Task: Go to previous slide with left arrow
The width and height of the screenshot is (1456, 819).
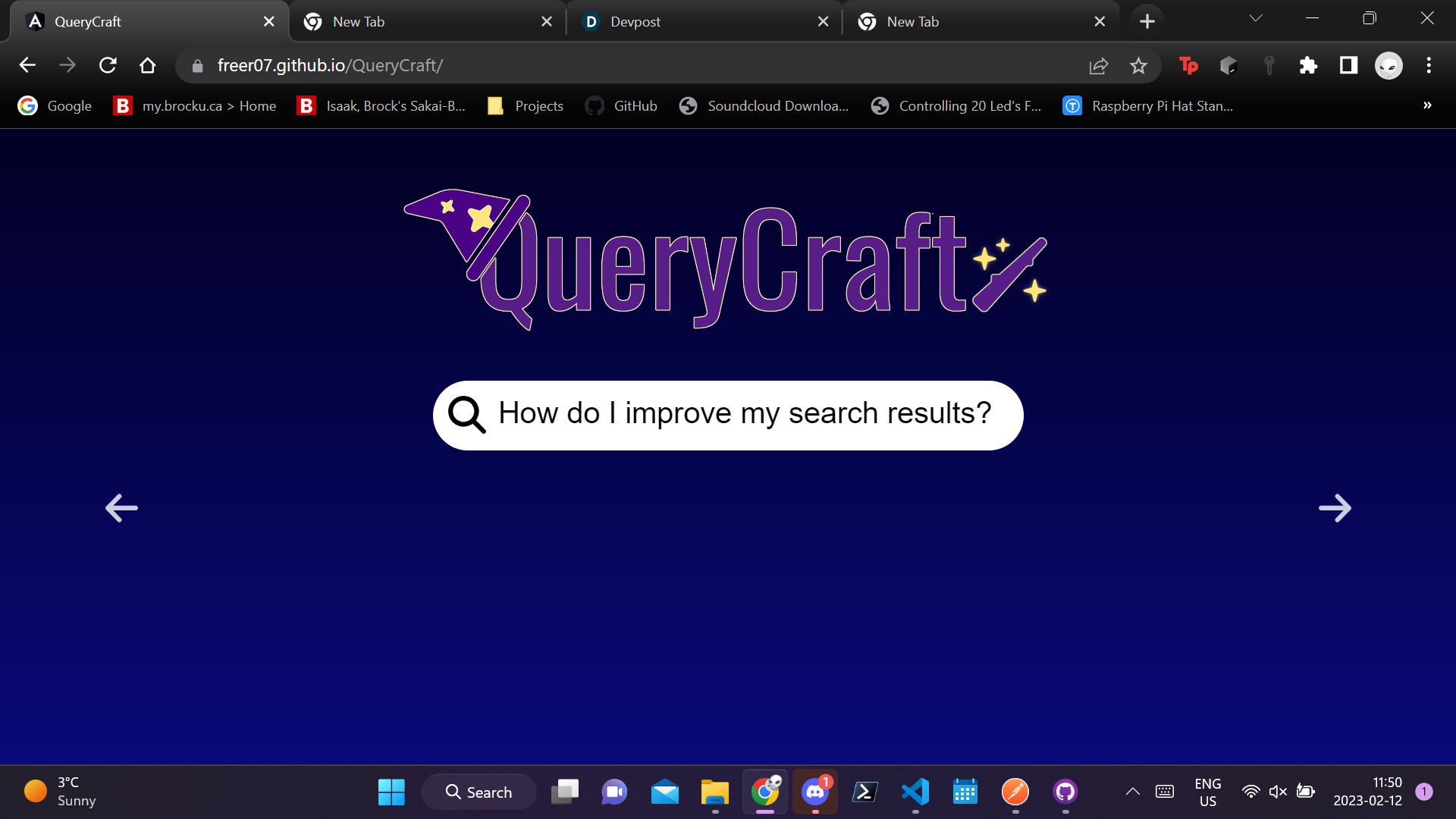Action: point(121,508)
